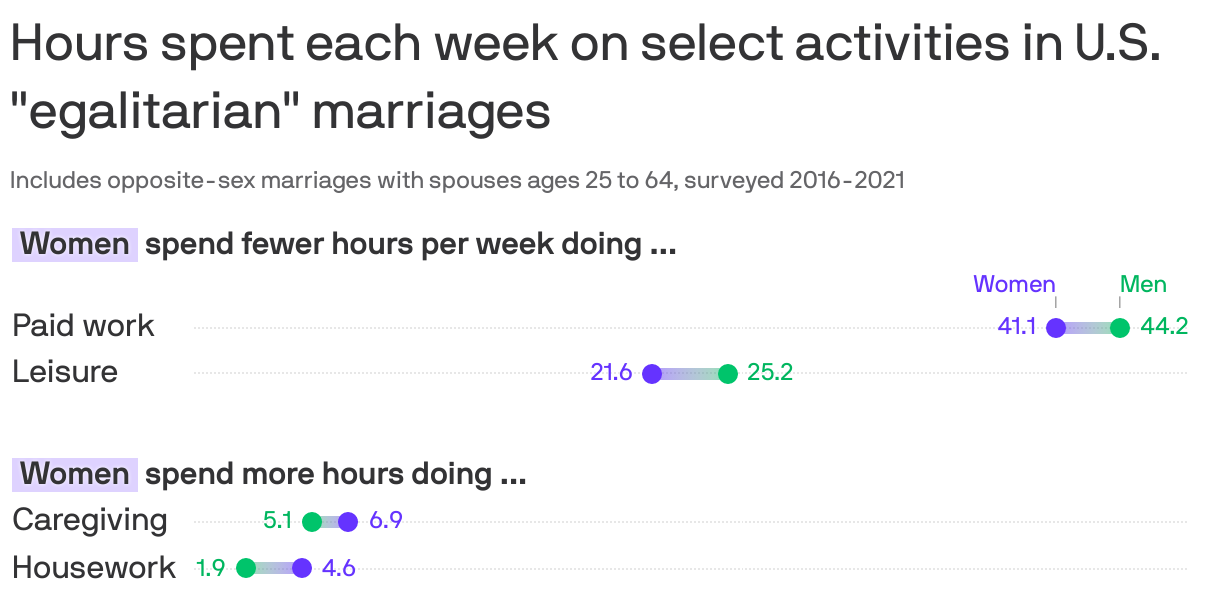Click highlighted Women in 'spend more hours' heading
Screen dimensions: 1220x604
(x=75, y=474)
